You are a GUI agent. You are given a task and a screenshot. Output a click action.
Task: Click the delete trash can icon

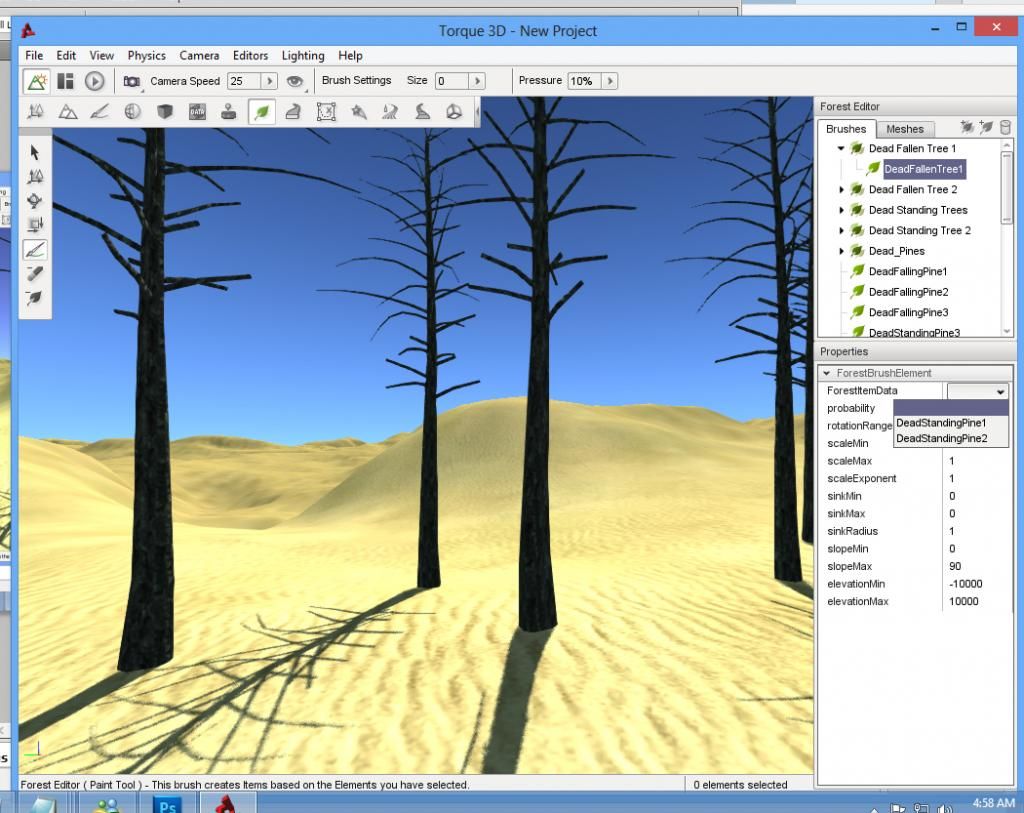click(x=1005, y=127)
